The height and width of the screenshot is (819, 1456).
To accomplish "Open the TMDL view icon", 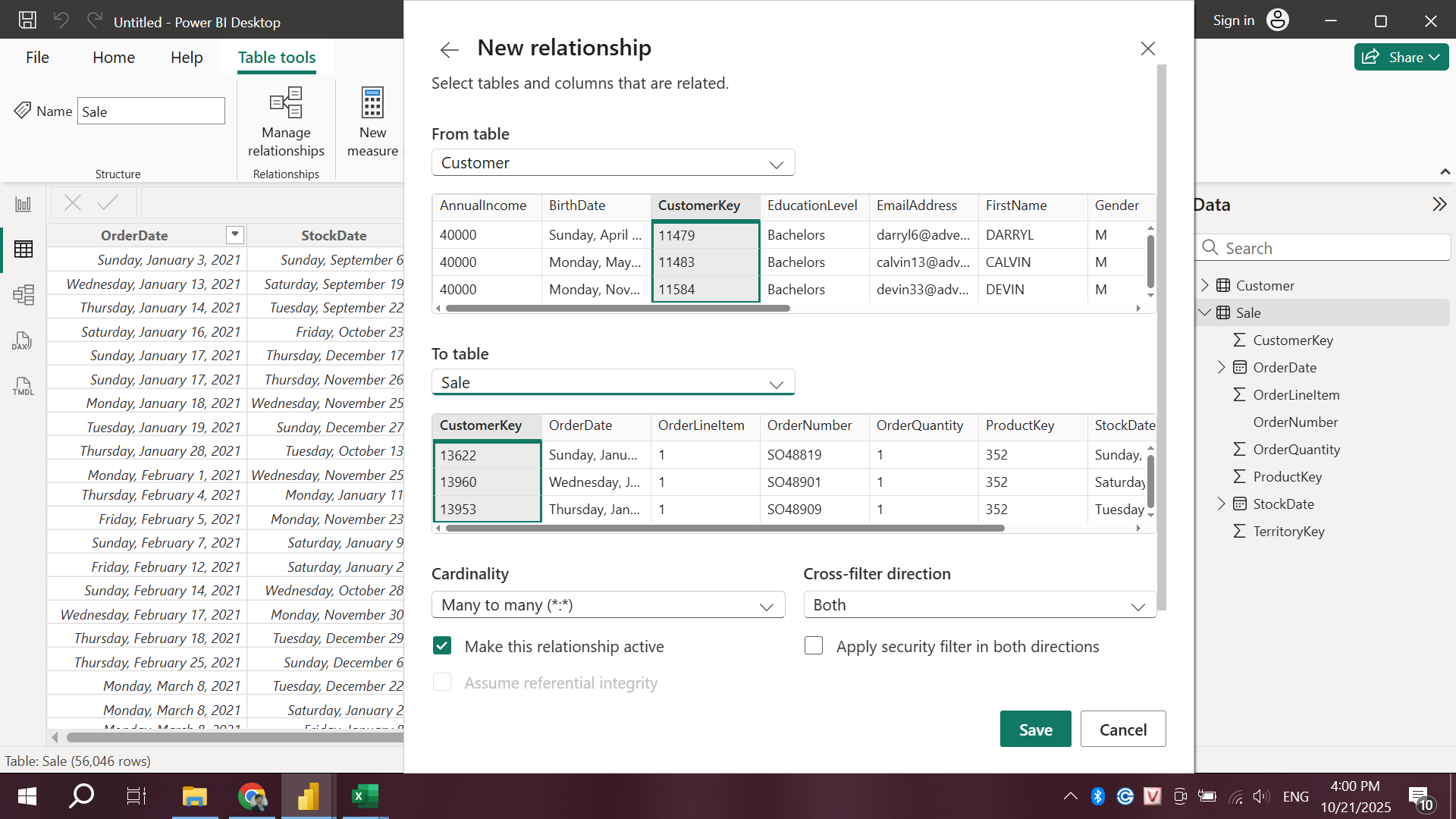I will (x=24, y=387).
